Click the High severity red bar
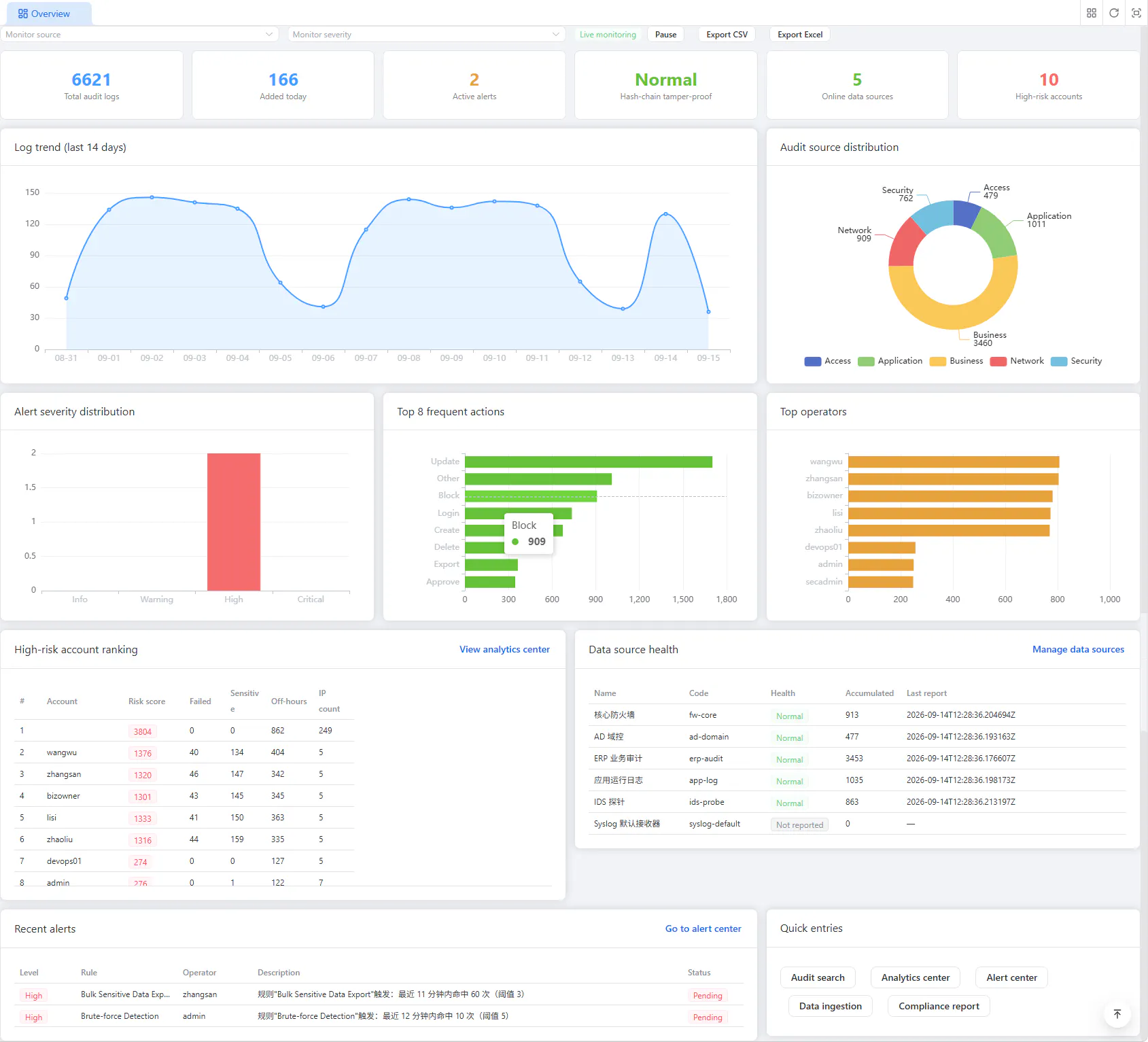Viewport: 1148px width, 1042px height. coord(234,522)
